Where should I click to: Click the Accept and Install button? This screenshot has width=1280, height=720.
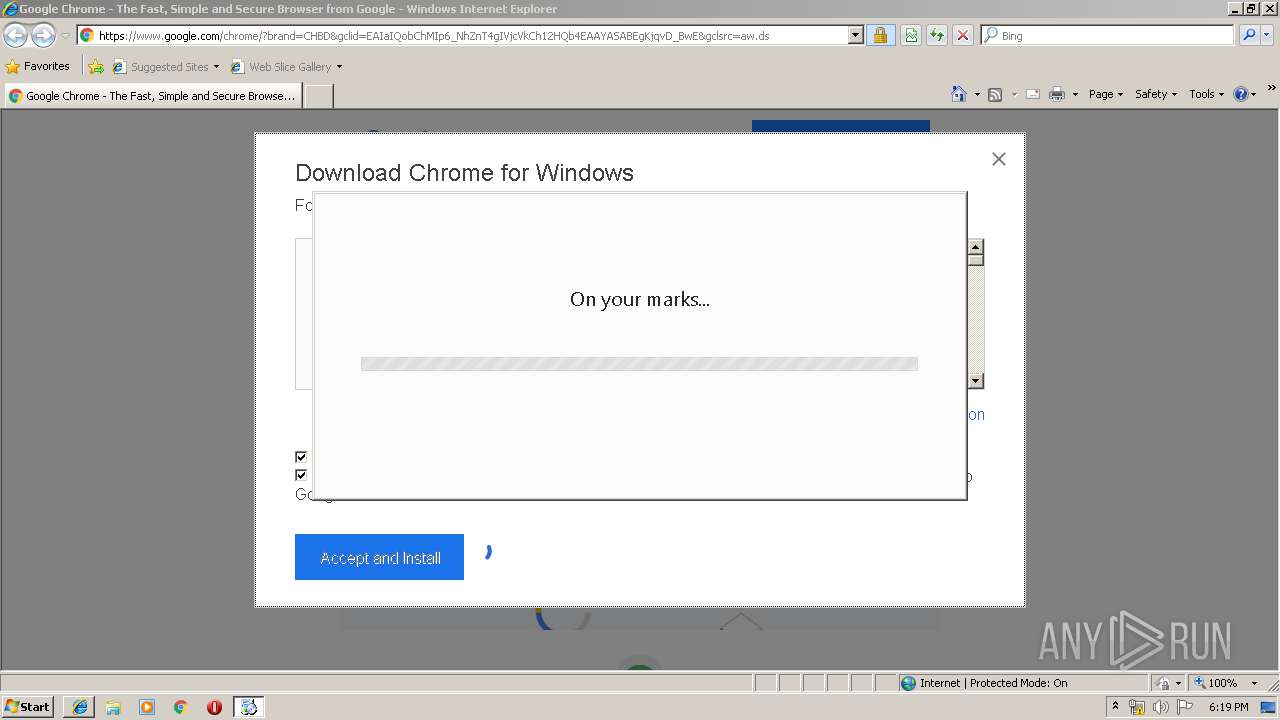[x=379, y=557]
